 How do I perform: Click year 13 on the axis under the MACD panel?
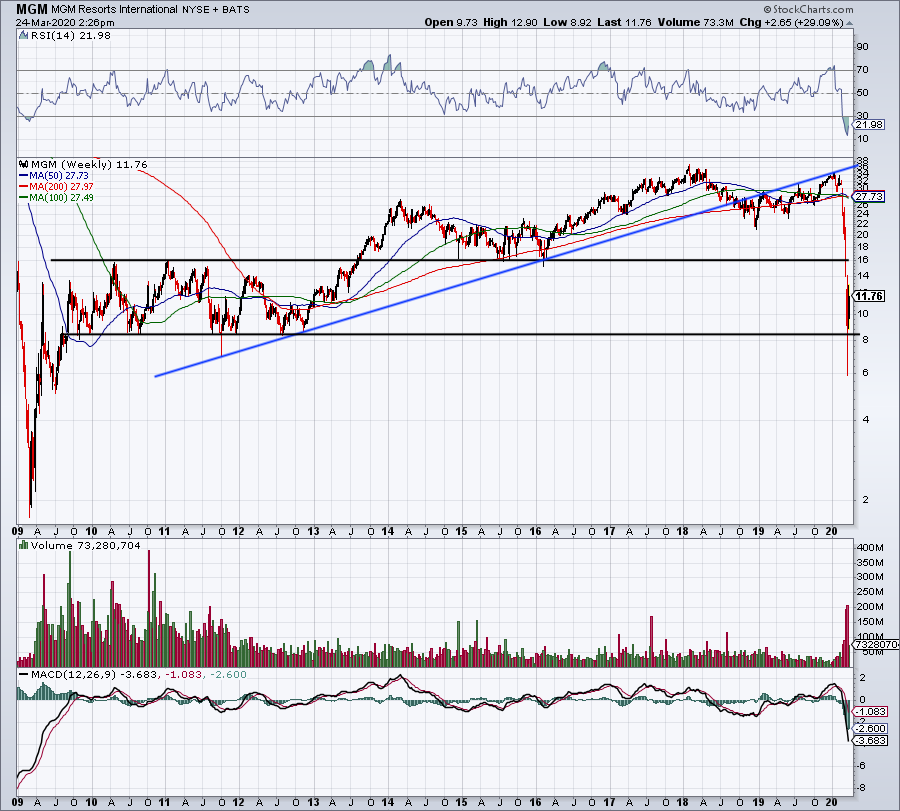(313, 802)
